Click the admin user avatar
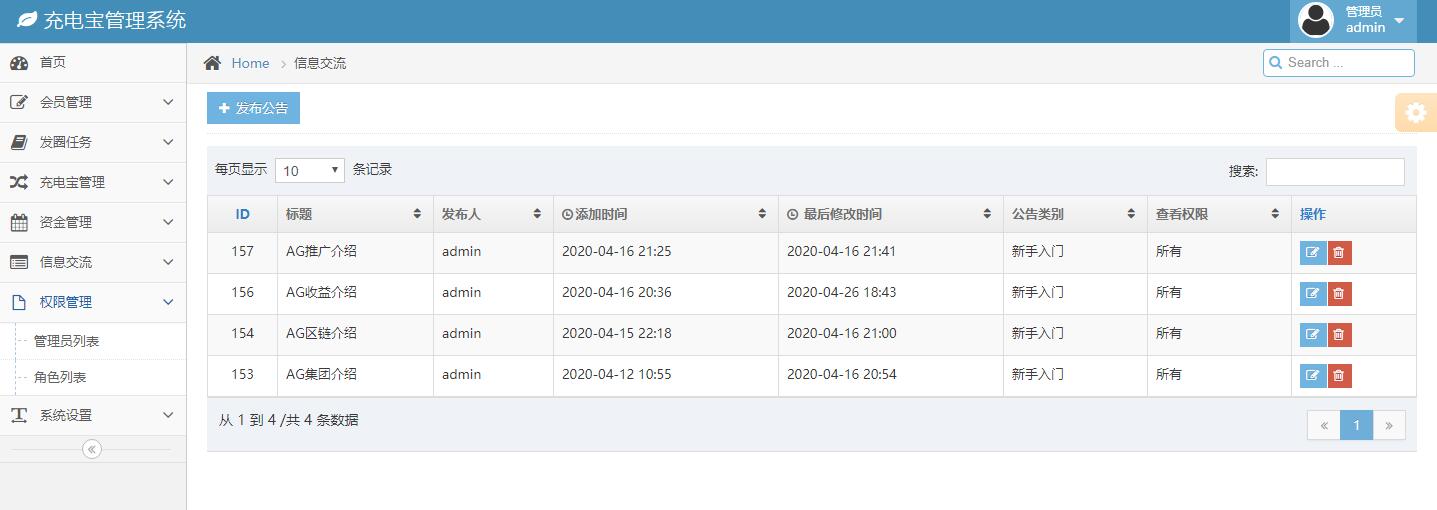The image size is (1437, 510). (x=1315, y=20)
